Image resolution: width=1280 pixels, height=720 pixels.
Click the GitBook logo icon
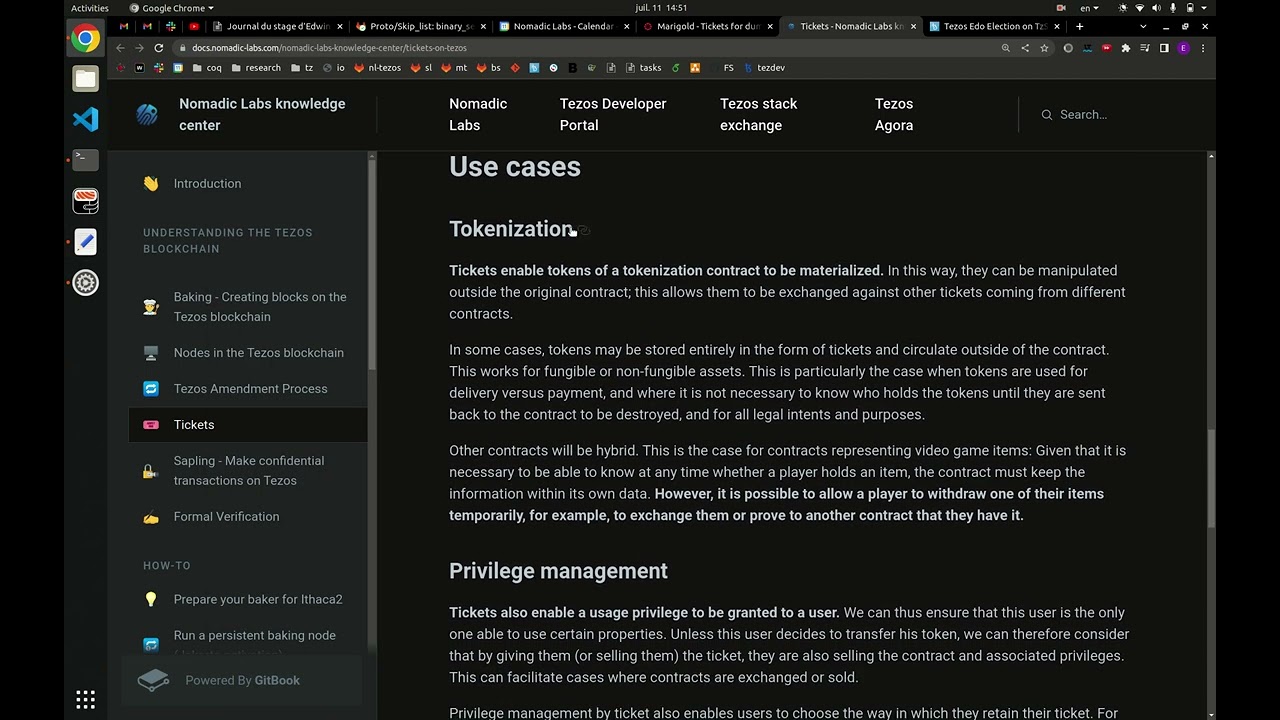(153, 680)
